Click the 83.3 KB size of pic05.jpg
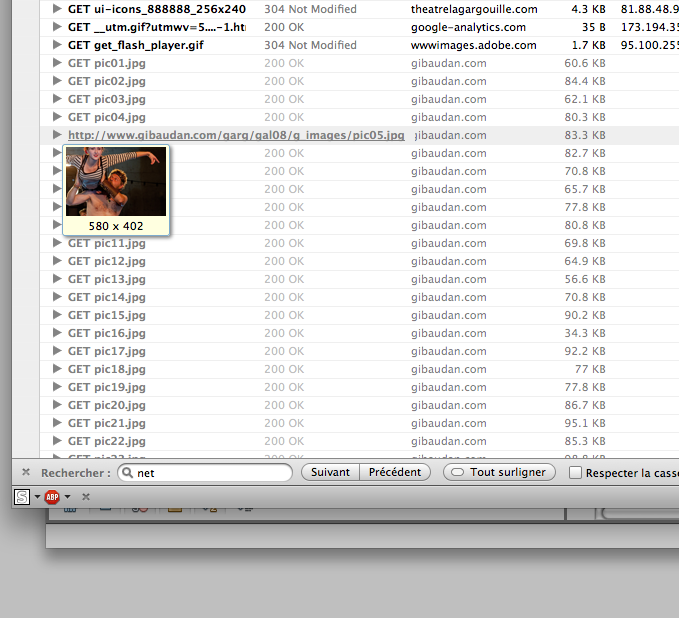Screen dimensions: 679x618 585,135
